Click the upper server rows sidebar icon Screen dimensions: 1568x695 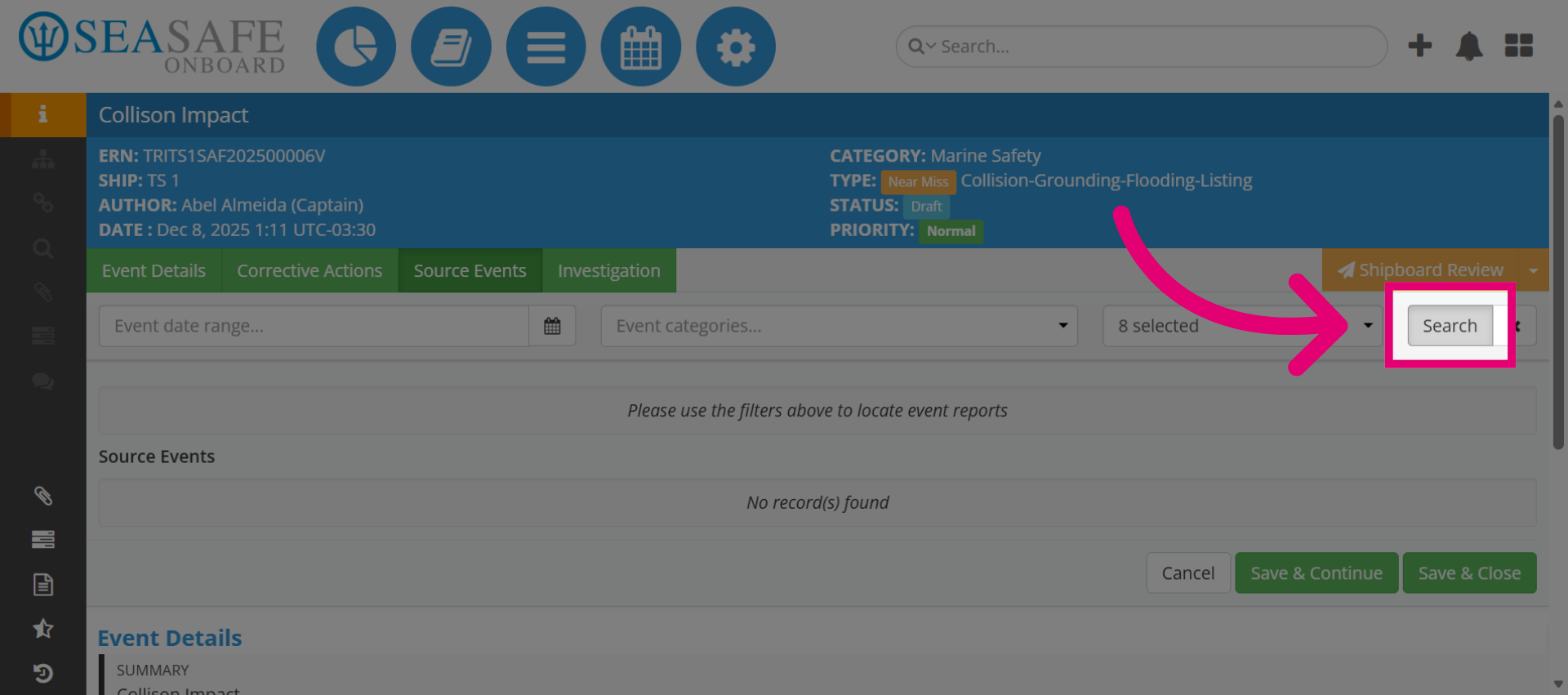coord(42,336)
